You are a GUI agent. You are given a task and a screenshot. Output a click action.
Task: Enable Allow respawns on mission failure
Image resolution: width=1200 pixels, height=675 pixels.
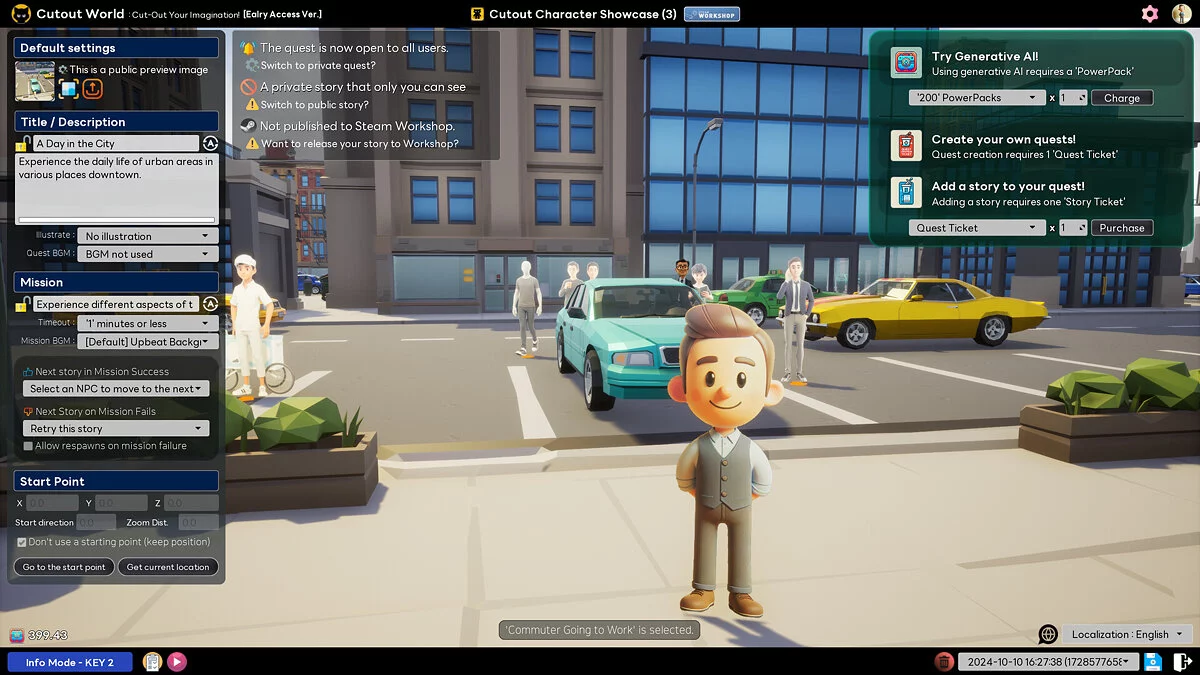(28, 446)
